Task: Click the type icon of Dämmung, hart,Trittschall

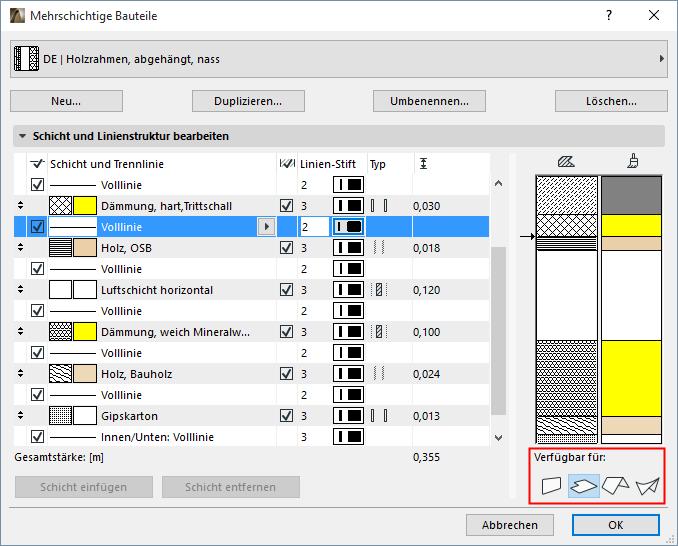Action: tap(379, 206)
